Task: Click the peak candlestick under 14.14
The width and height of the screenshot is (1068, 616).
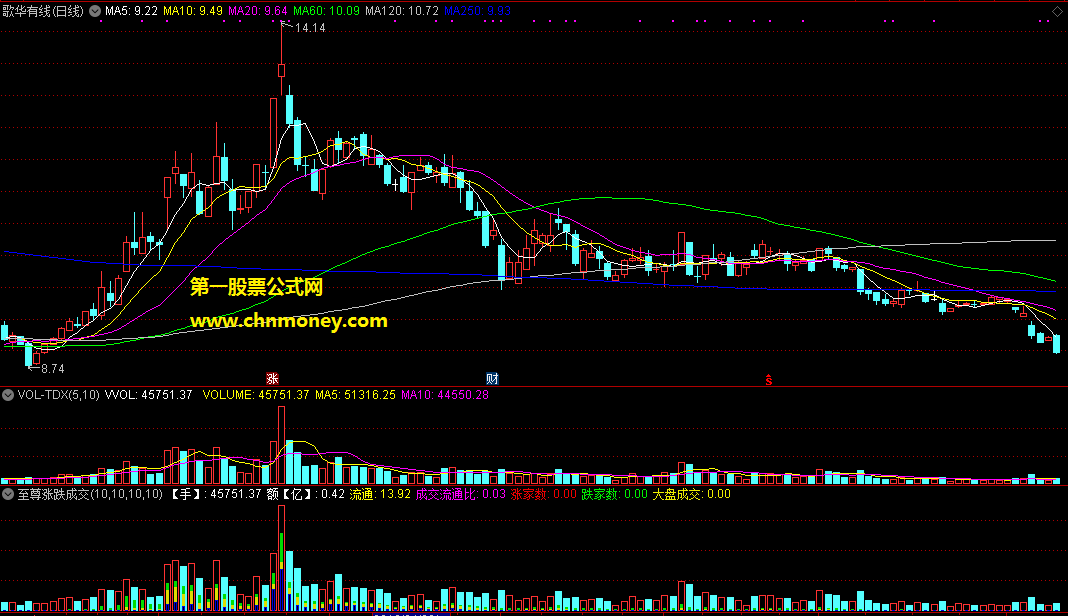Action: [281, 70]
